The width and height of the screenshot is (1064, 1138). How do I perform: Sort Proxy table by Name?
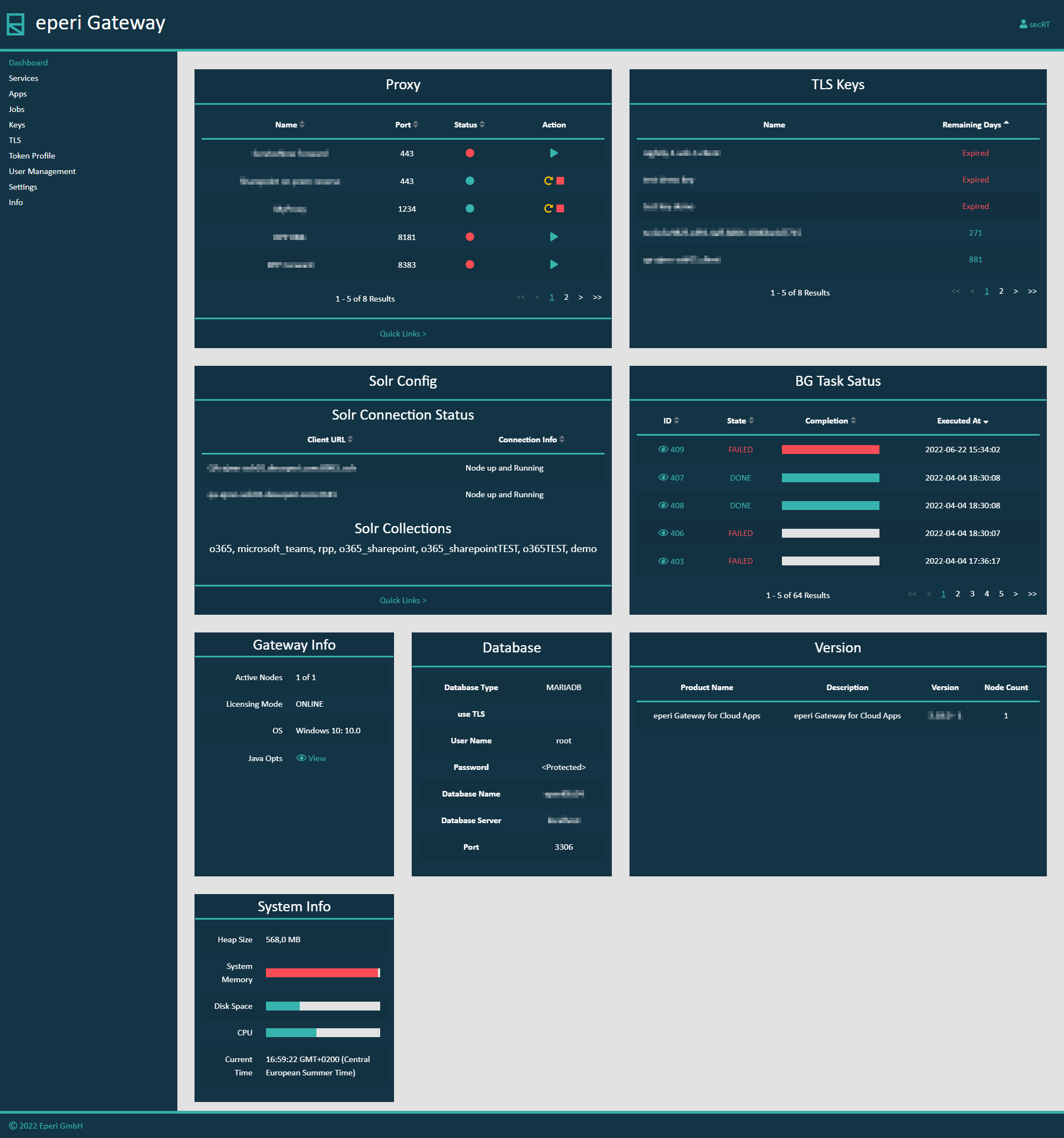290,125
